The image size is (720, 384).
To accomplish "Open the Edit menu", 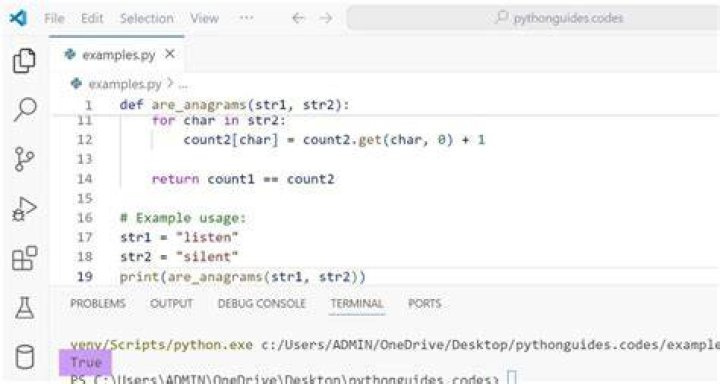I will (92, 18).
